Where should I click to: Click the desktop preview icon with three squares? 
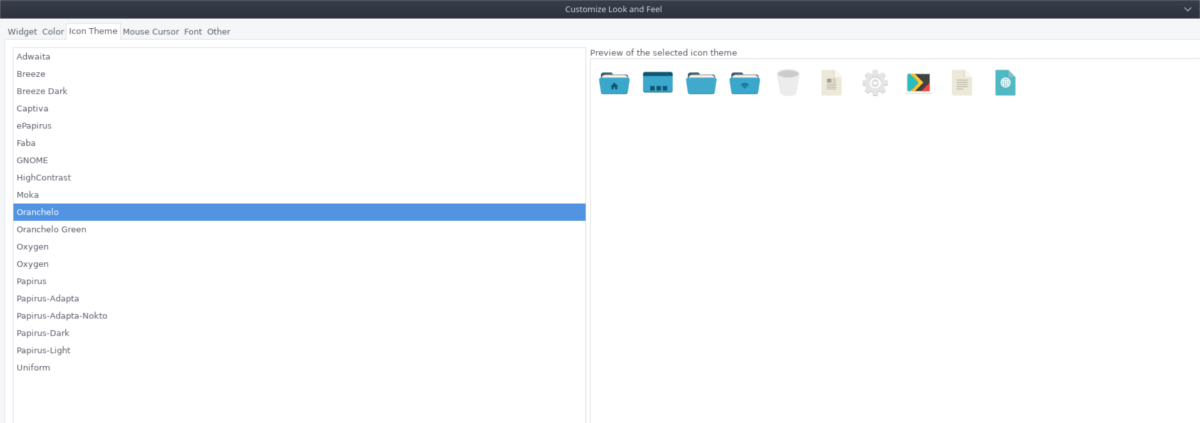pyautogui.click(x=658, y=82)
